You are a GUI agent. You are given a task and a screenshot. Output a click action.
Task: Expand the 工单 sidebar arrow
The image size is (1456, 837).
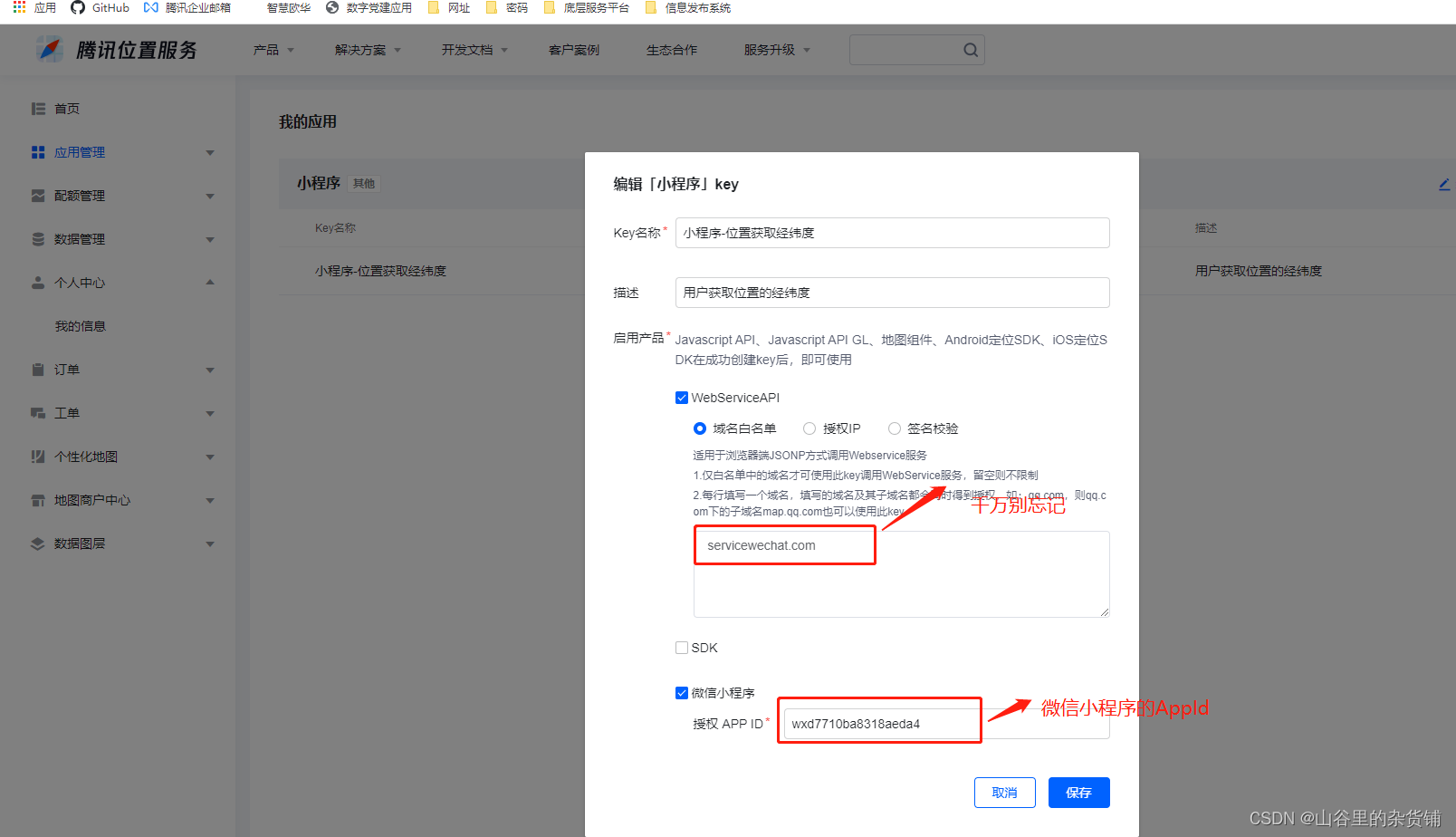coord(210,414)
